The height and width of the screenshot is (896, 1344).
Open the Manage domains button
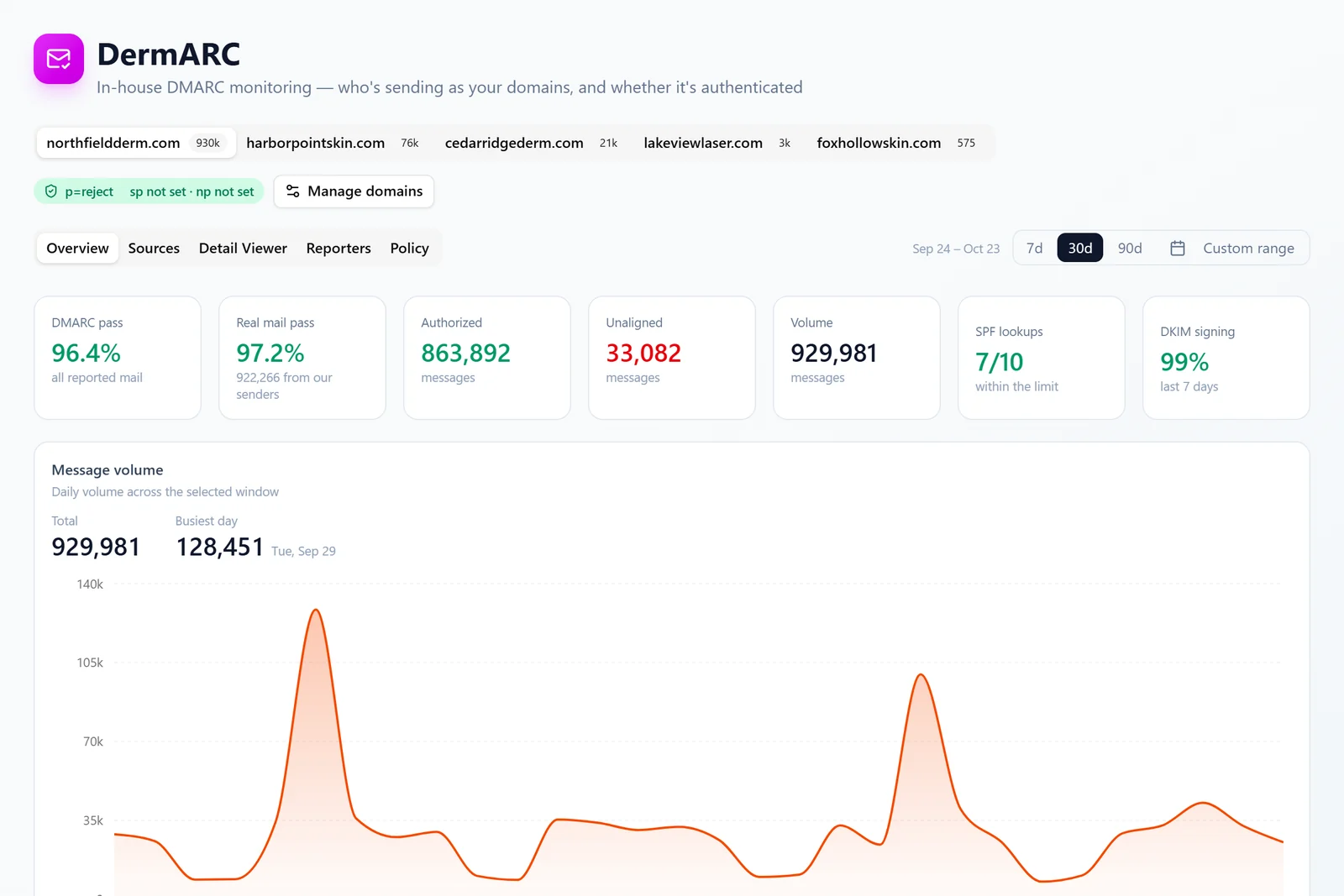click(x=354, y=191)
